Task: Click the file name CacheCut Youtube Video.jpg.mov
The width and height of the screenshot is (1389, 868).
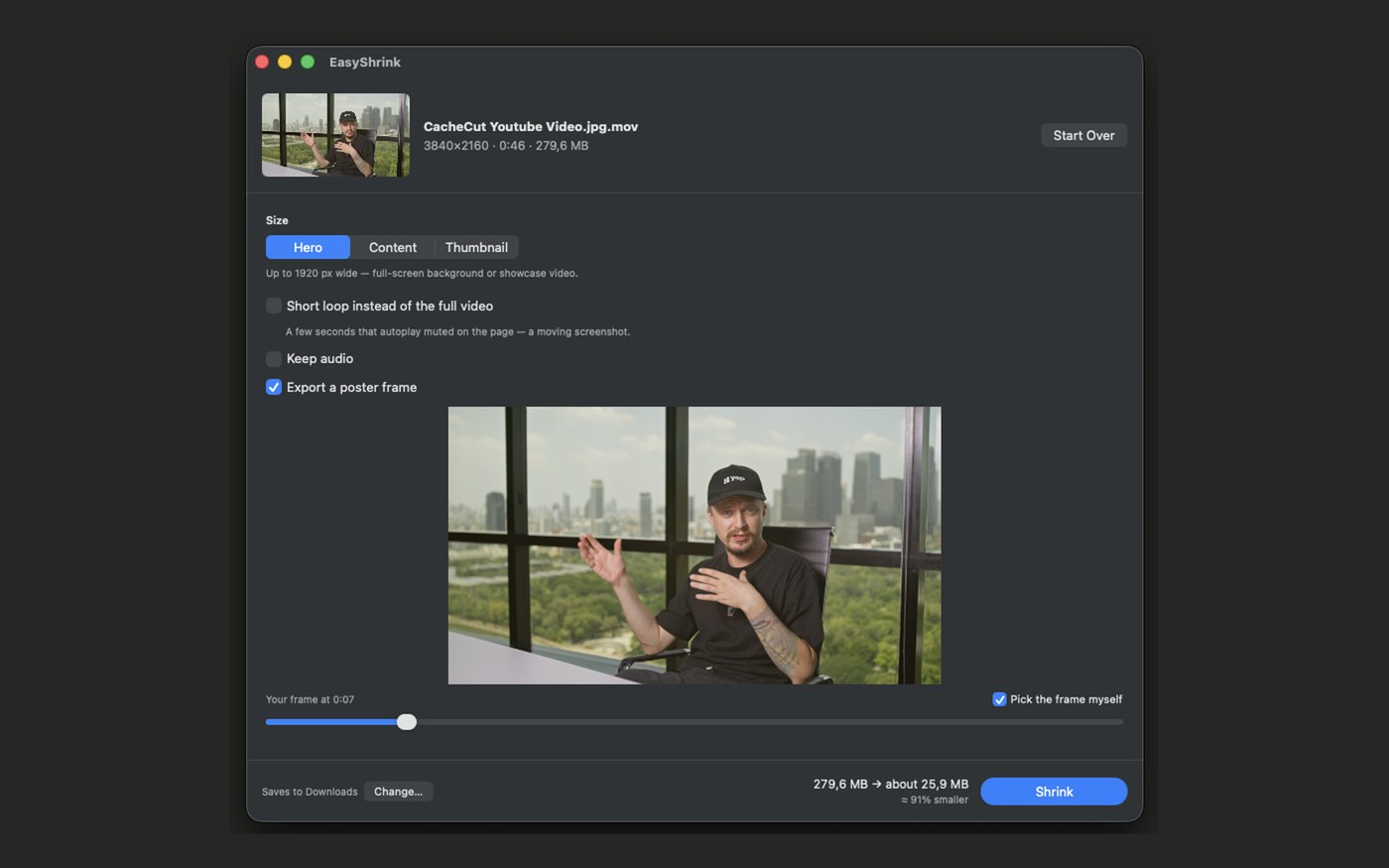Action: point(531,126)
